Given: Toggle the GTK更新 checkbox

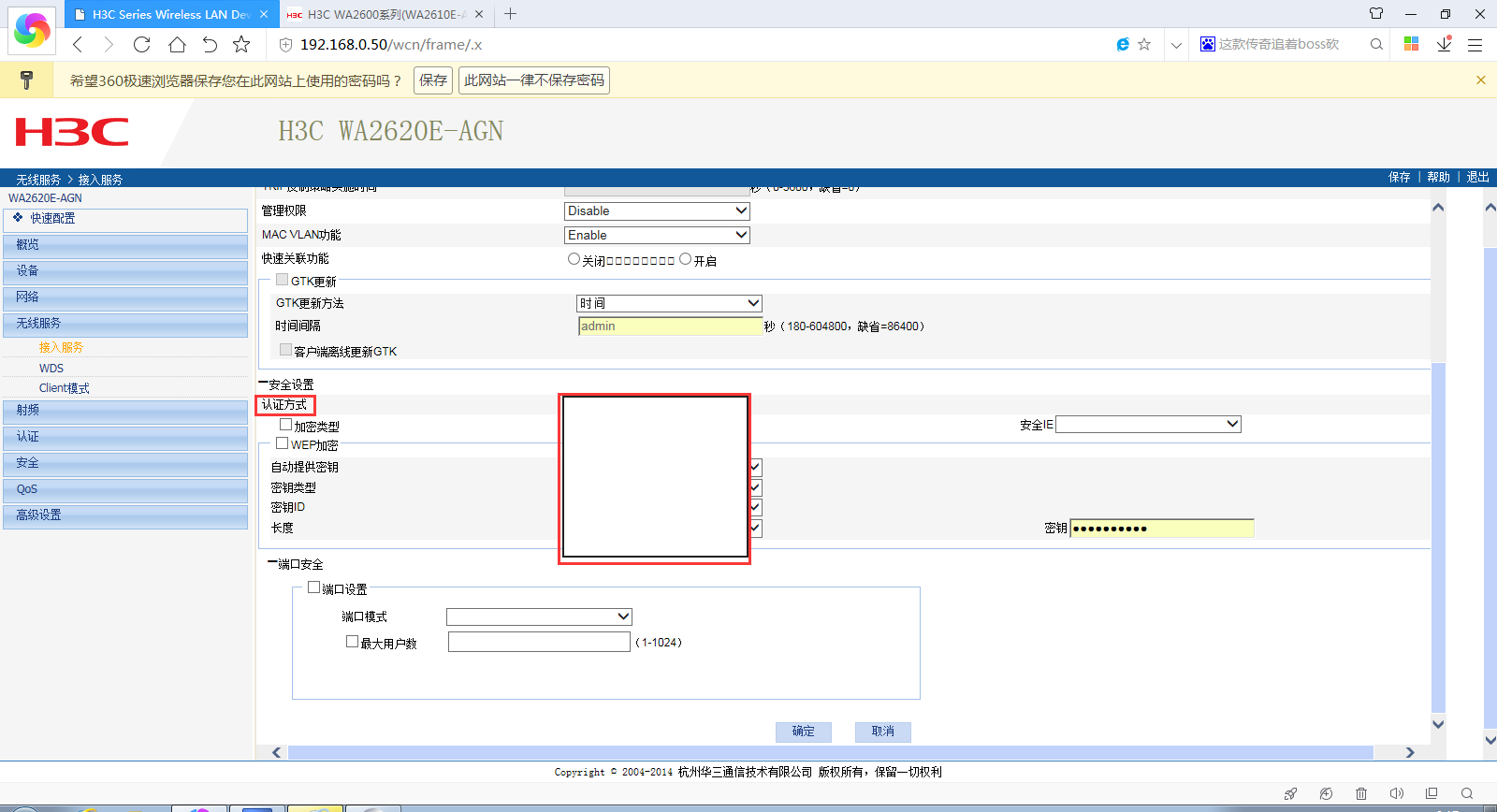Looking at the screenshot, I should pyautogui.click(x=282, y=280).
